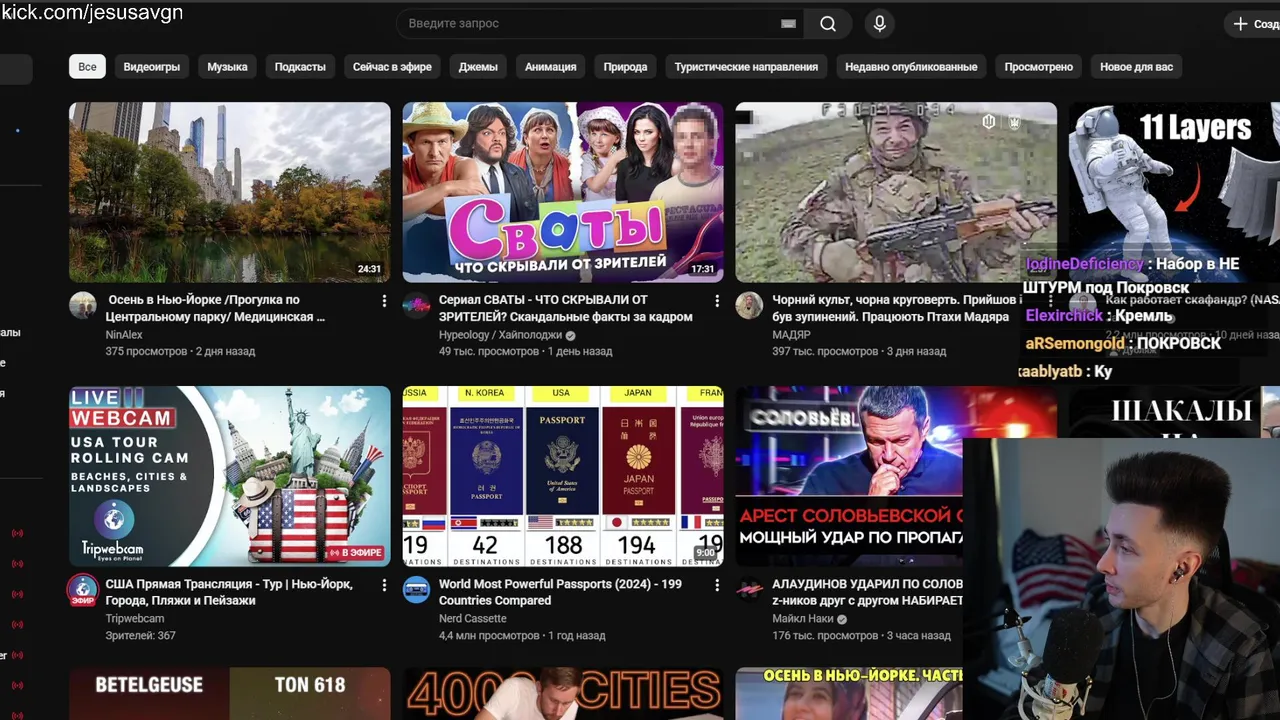Click the 397 тыс. просмотров text
The height and width of the screenshot is (720, 1280).
(x=825, y=351)
